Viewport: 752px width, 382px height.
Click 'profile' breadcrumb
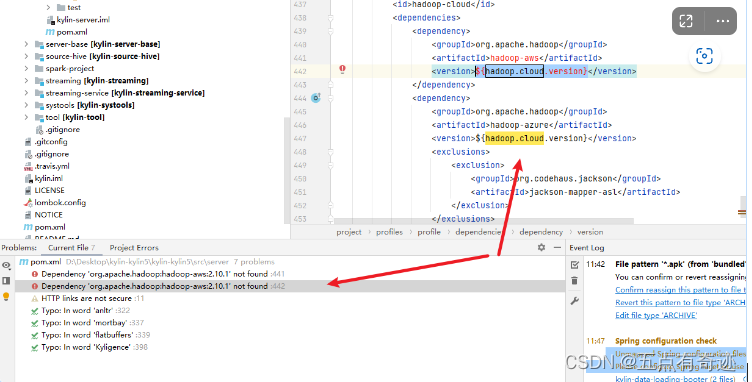[429, 232]
